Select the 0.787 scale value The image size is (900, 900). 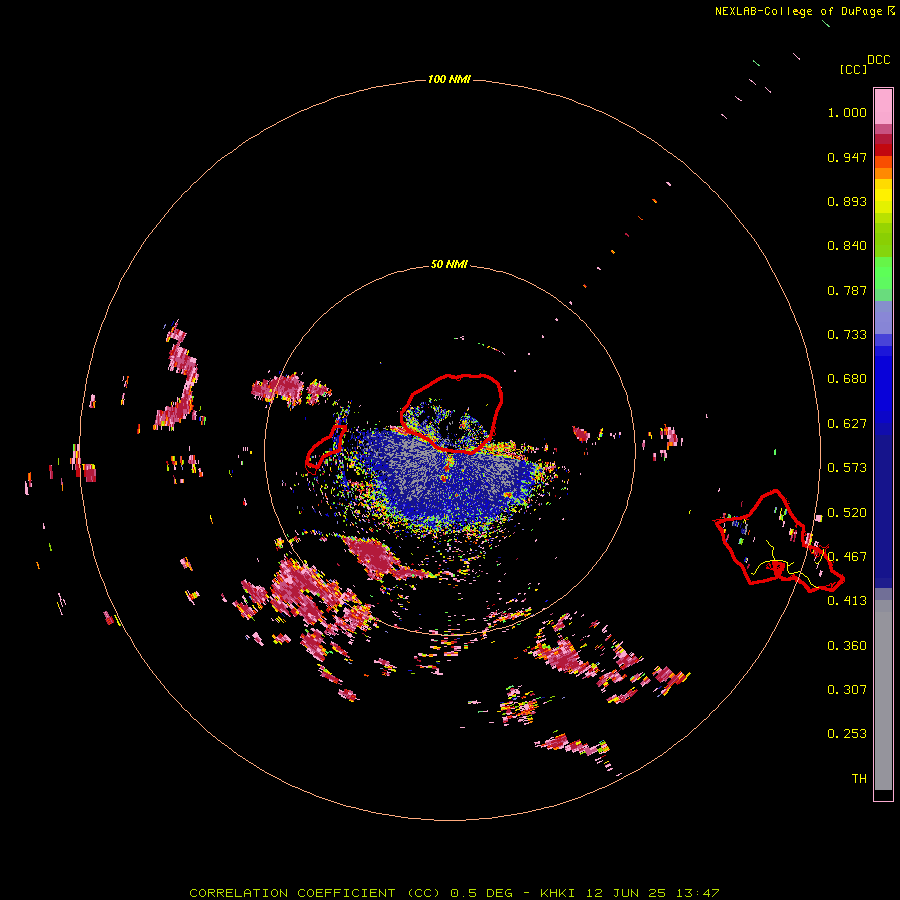(847, 290)
